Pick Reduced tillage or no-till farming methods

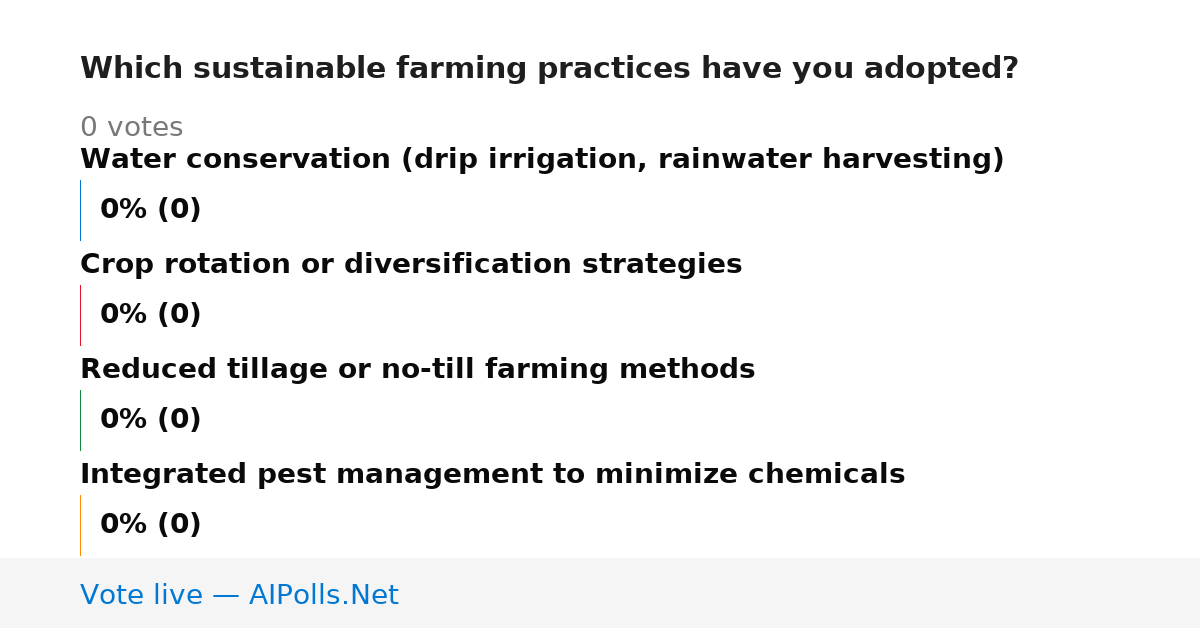417,370
